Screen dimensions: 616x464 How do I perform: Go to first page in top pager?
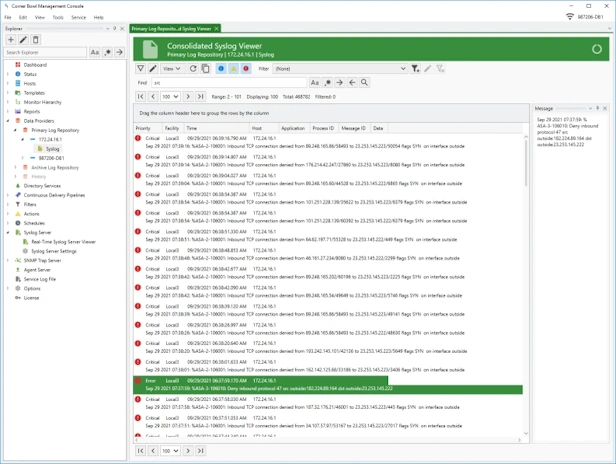coord(140,96)
